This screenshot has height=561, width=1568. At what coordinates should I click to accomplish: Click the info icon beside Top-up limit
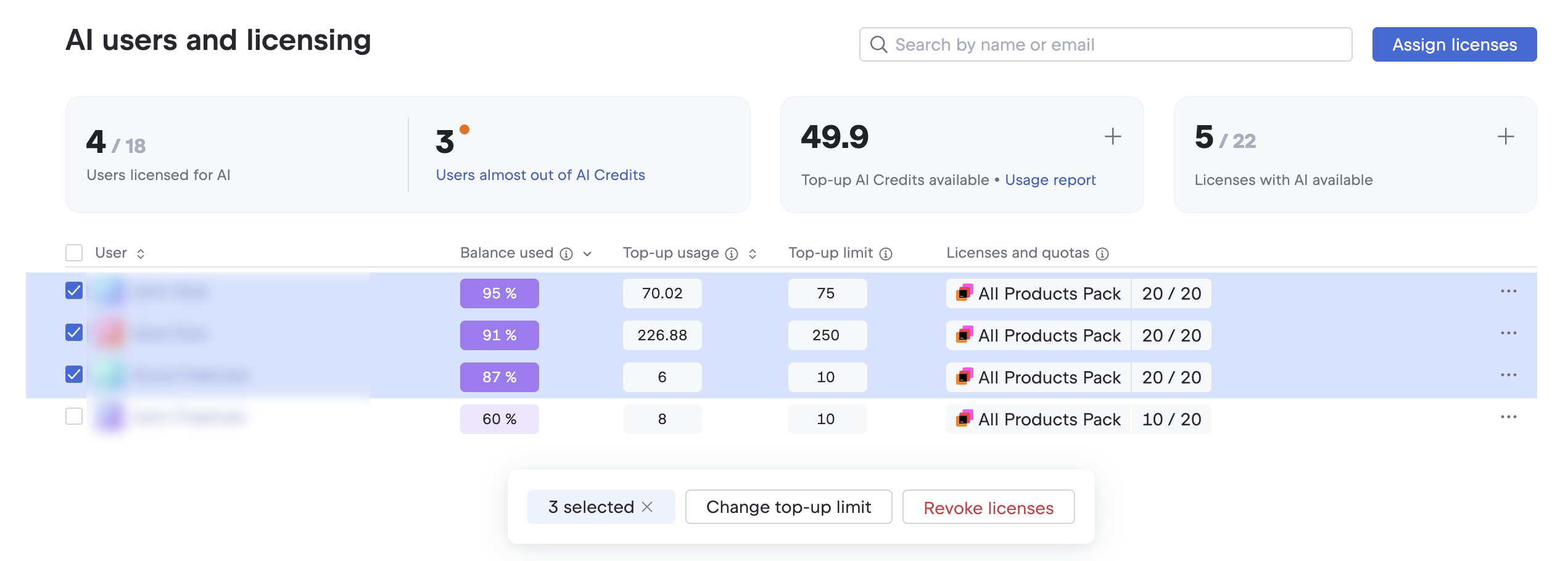point(886,253)
